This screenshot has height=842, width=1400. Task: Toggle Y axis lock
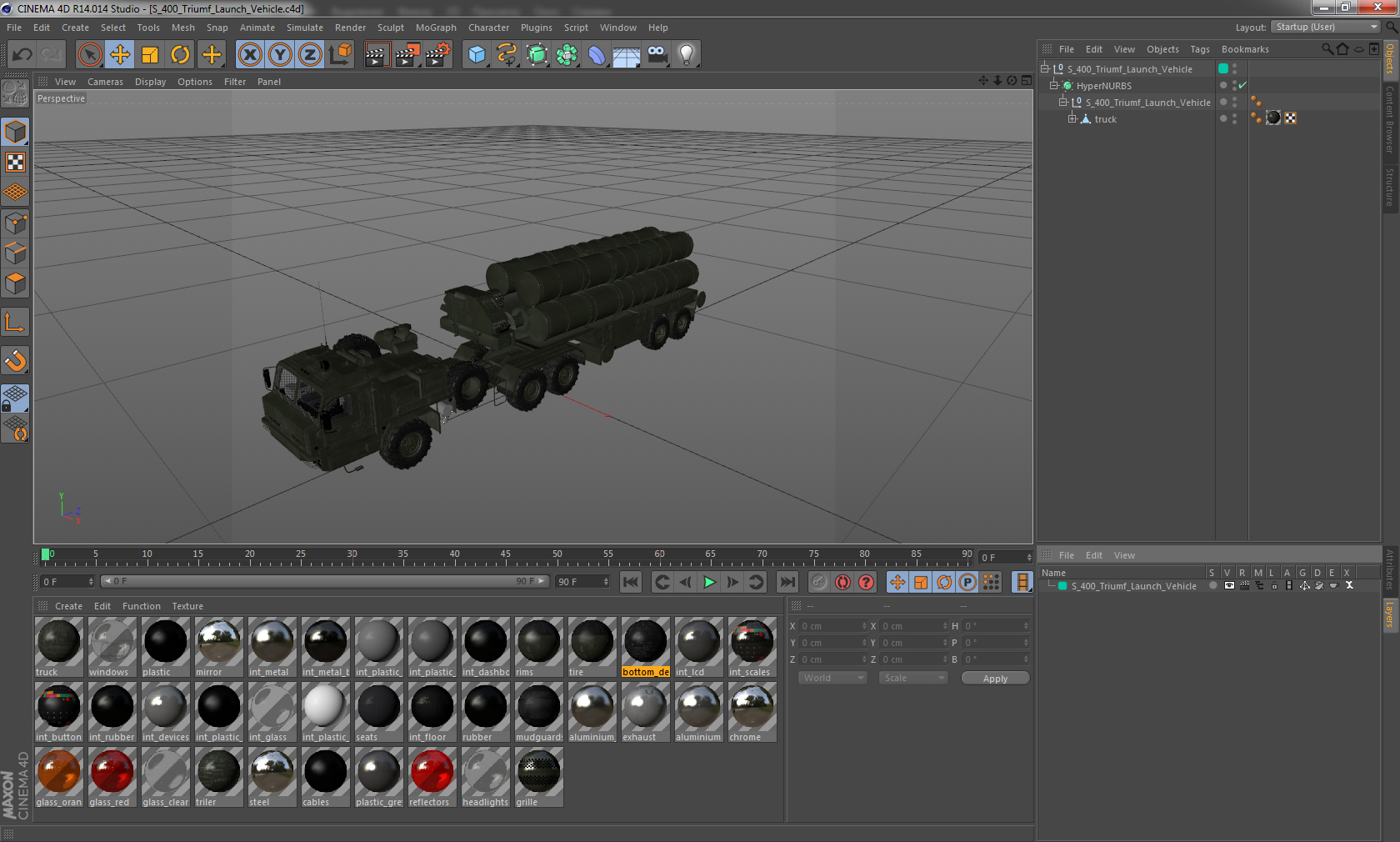[x=280, y=55]
